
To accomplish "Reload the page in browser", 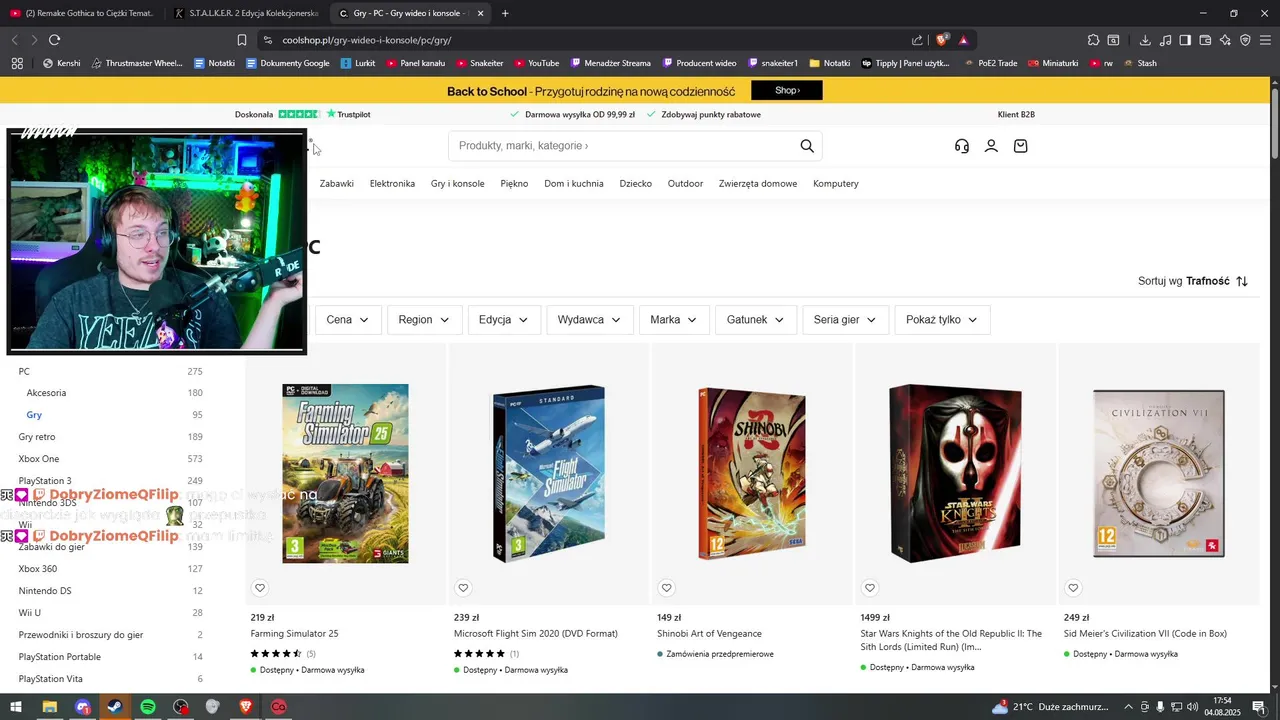I will [x=54, y=40].
